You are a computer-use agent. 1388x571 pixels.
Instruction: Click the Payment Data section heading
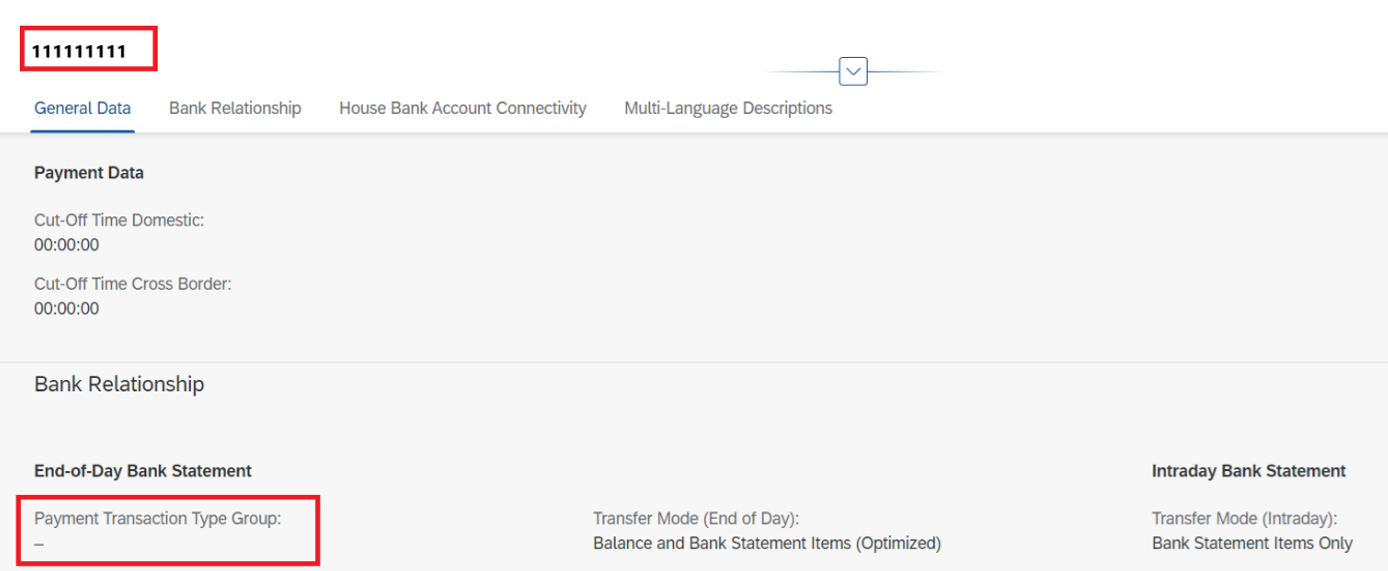(x=89, y=173)
